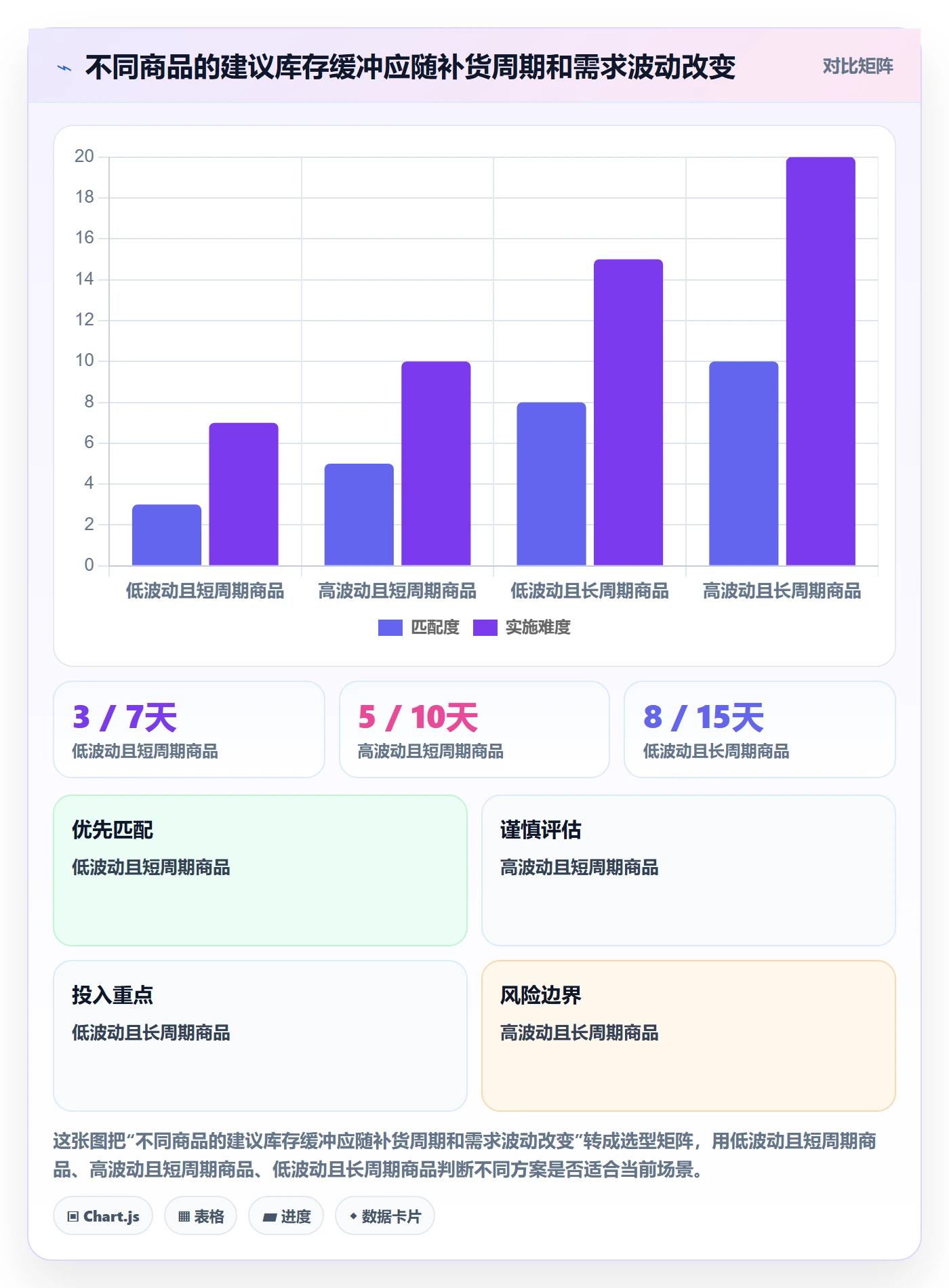Open the 谨慎评估 card
949x1288 pixels.
[x=689, y=870]
